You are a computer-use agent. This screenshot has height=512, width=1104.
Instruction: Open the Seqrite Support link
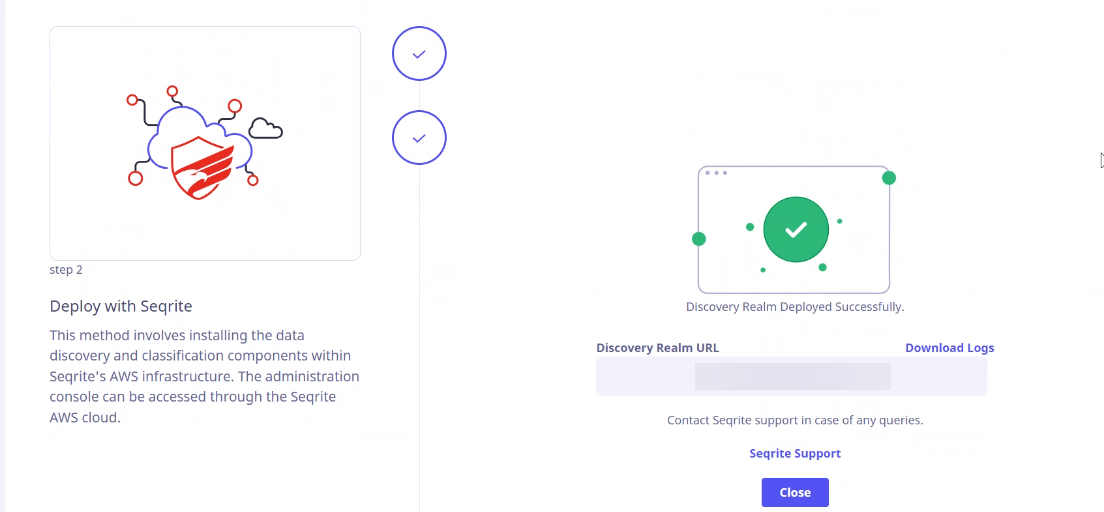click(x=795, y=454)
